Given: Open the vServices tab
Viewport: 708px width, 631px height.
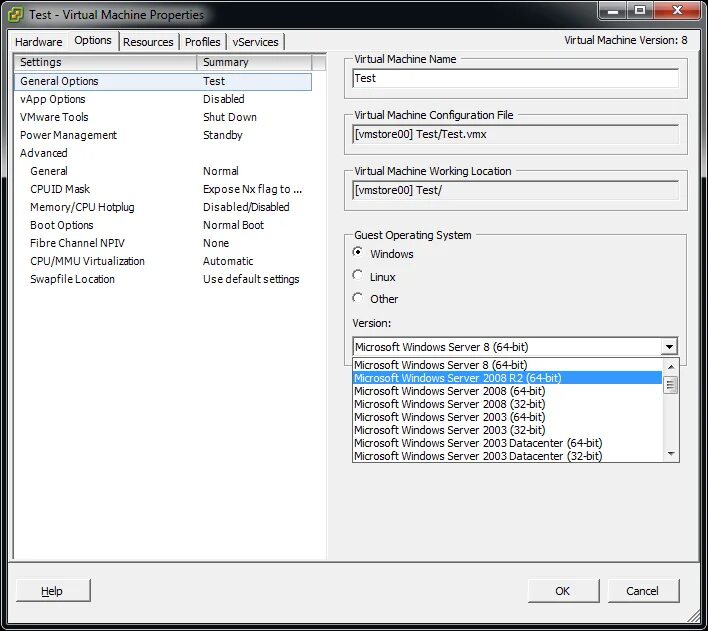Looking at the screenshot, I should pos(256,42).
